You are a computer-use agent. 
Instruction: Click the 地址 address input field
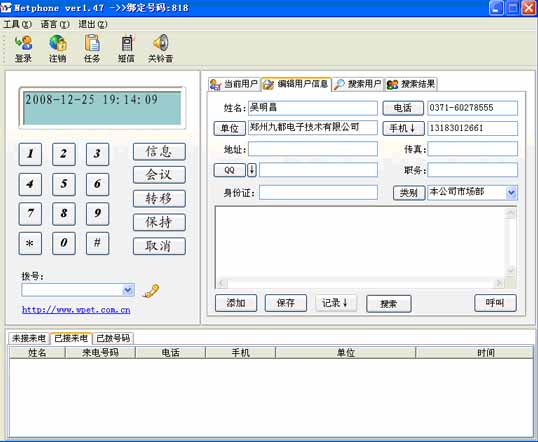click(x=313, y=149)
